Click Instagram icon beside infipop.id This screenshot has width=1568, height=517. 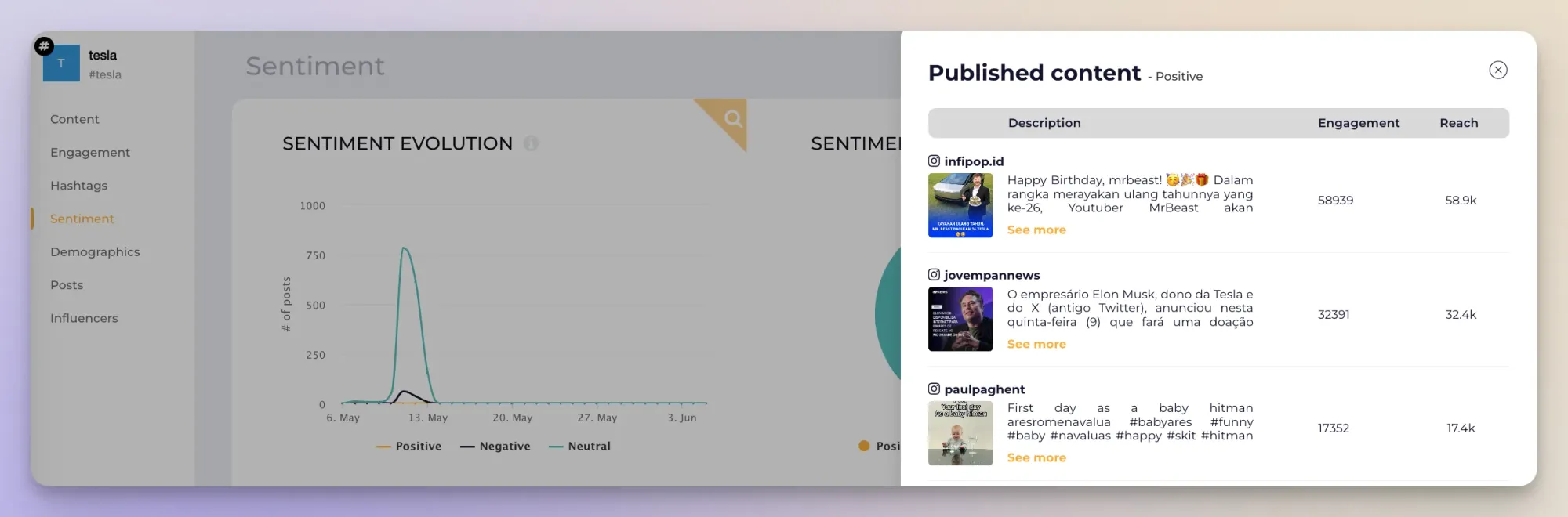pos(934,161)
